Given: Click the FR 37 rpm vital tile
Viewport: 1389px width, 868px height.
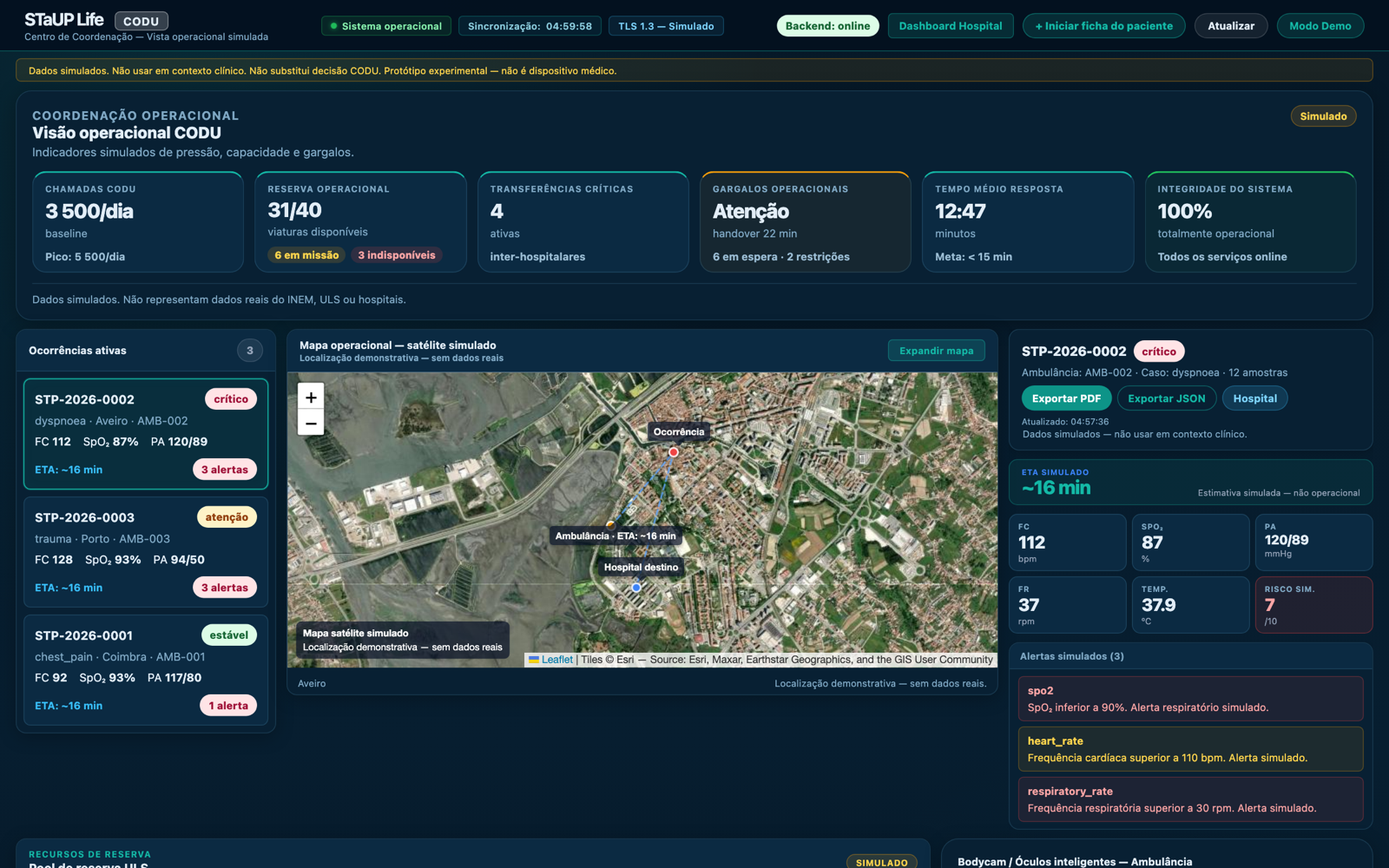Looking at the screenshot, I should pyautogui.click(x=1068, y=605).
